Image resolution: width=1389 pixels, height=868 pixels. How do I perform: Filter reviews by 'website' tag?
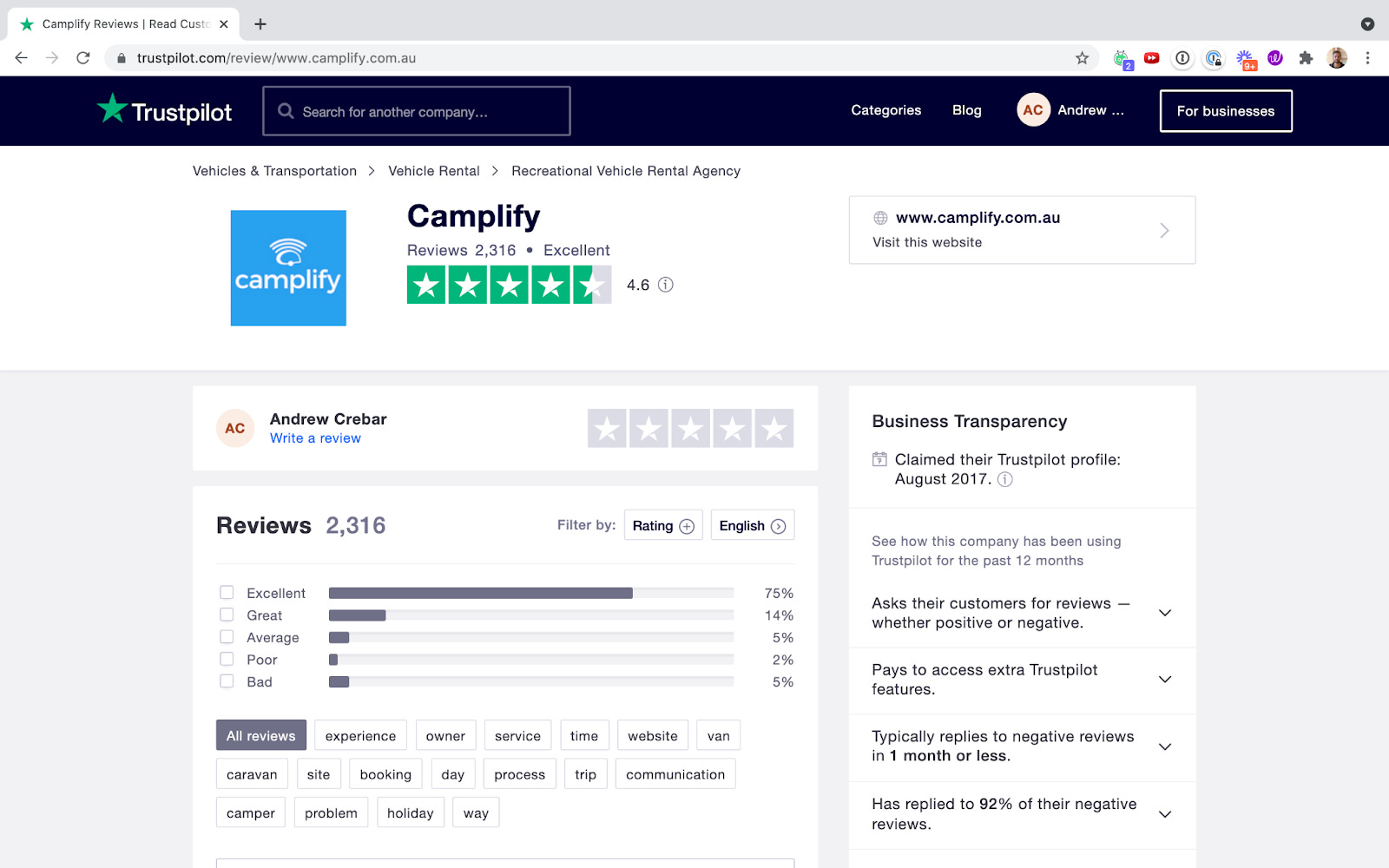pos(653,735)
